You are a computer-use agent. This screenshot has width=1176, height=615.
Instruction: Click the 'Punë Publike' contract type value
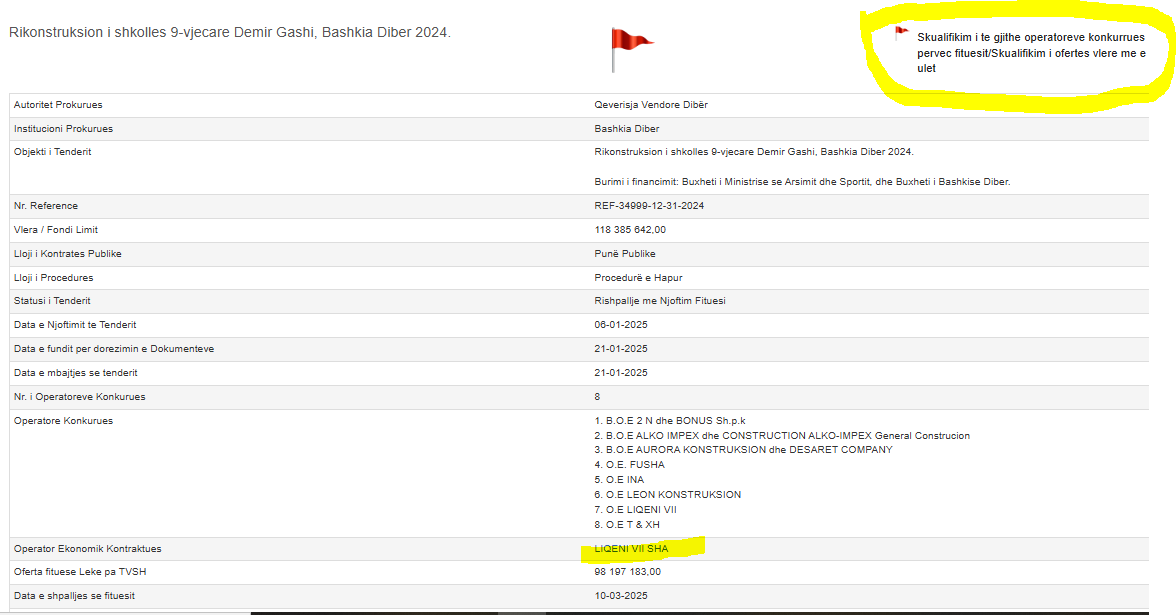click(x=627, y=254)
